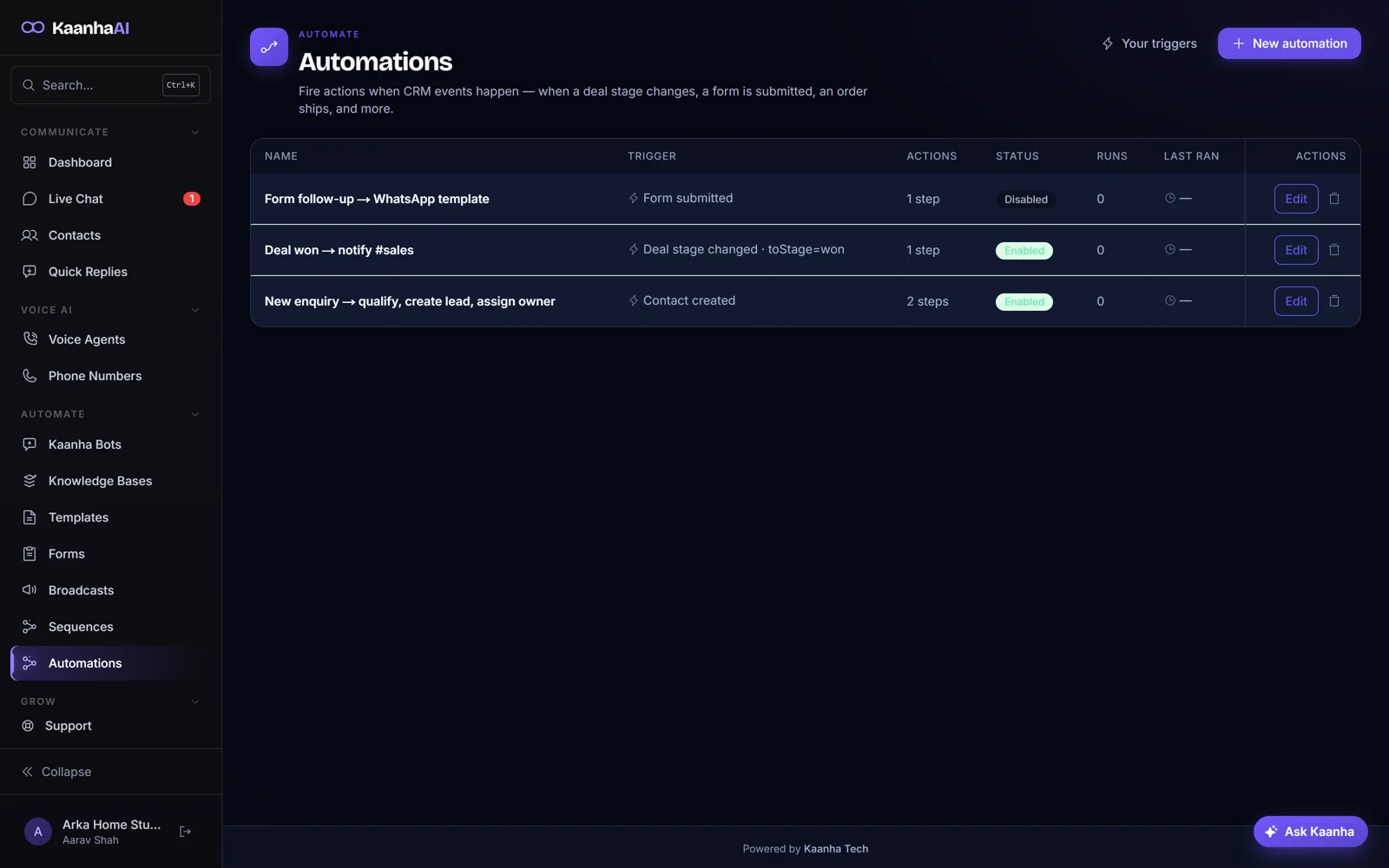The height and width of the screenshot is (868, 1389).
Task: Click the Templates document icon
Action: (30, 517)
